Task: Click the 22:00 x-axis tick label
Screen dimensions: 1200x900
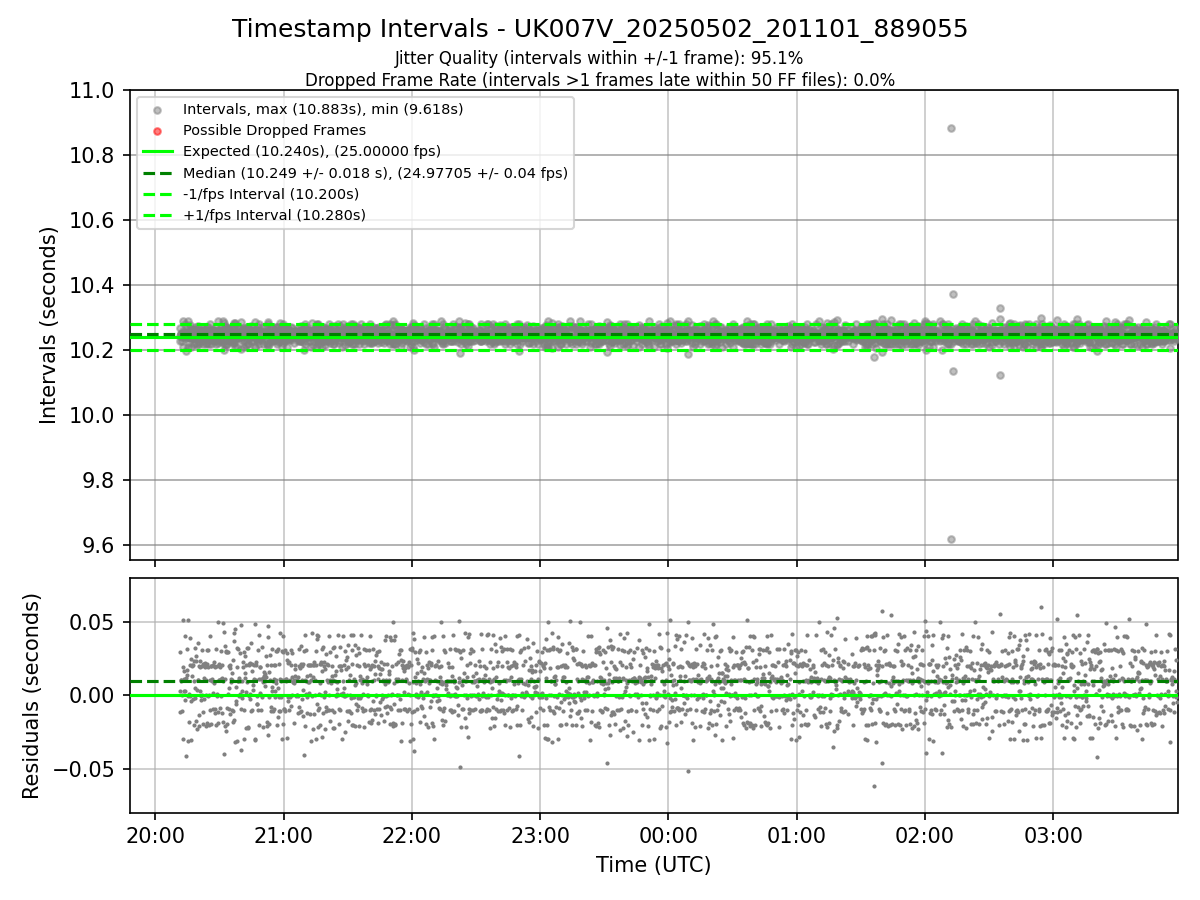Action: (411, 834)
